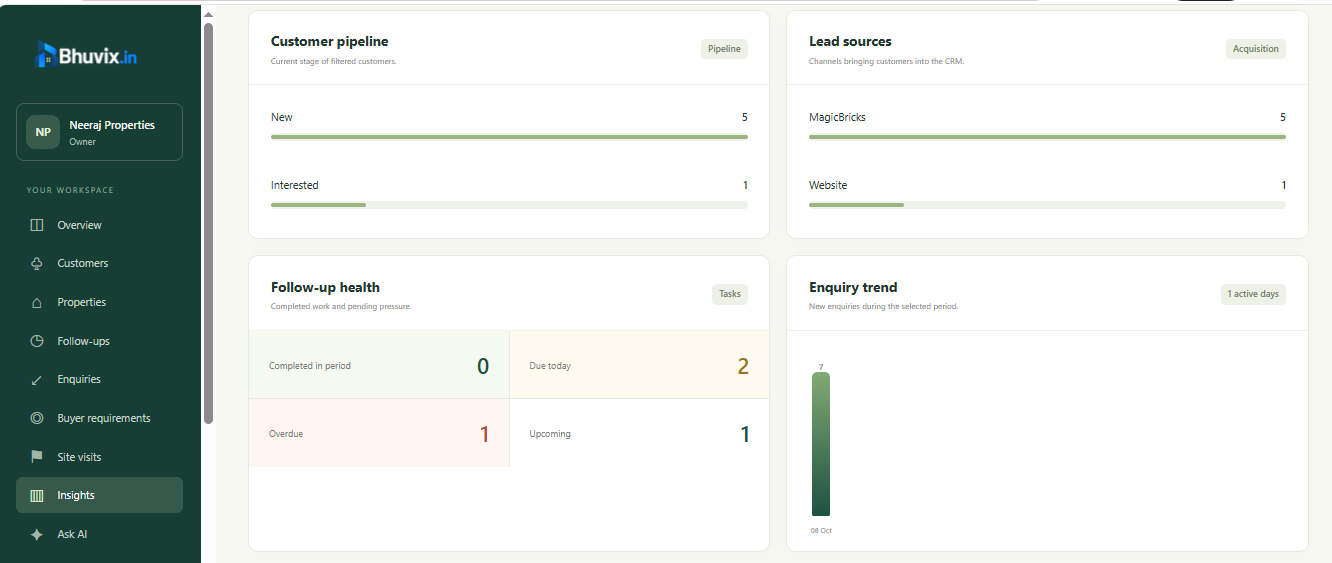Open Neeraj Properties workspace switcher
Viewport: 1332px width, 563px height.
point(99,132)
